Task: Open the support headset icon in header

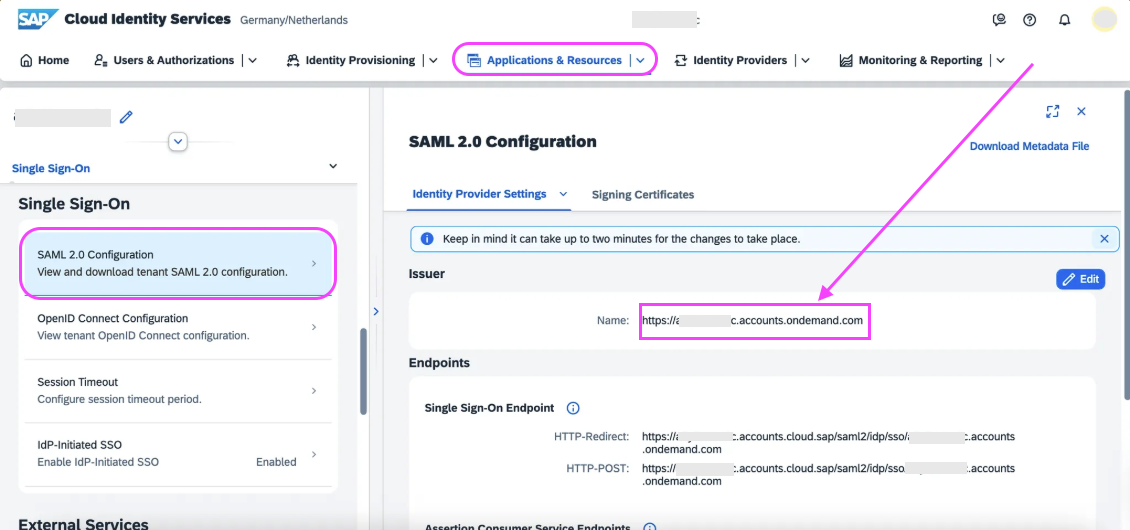Action: tap(998, 19)
